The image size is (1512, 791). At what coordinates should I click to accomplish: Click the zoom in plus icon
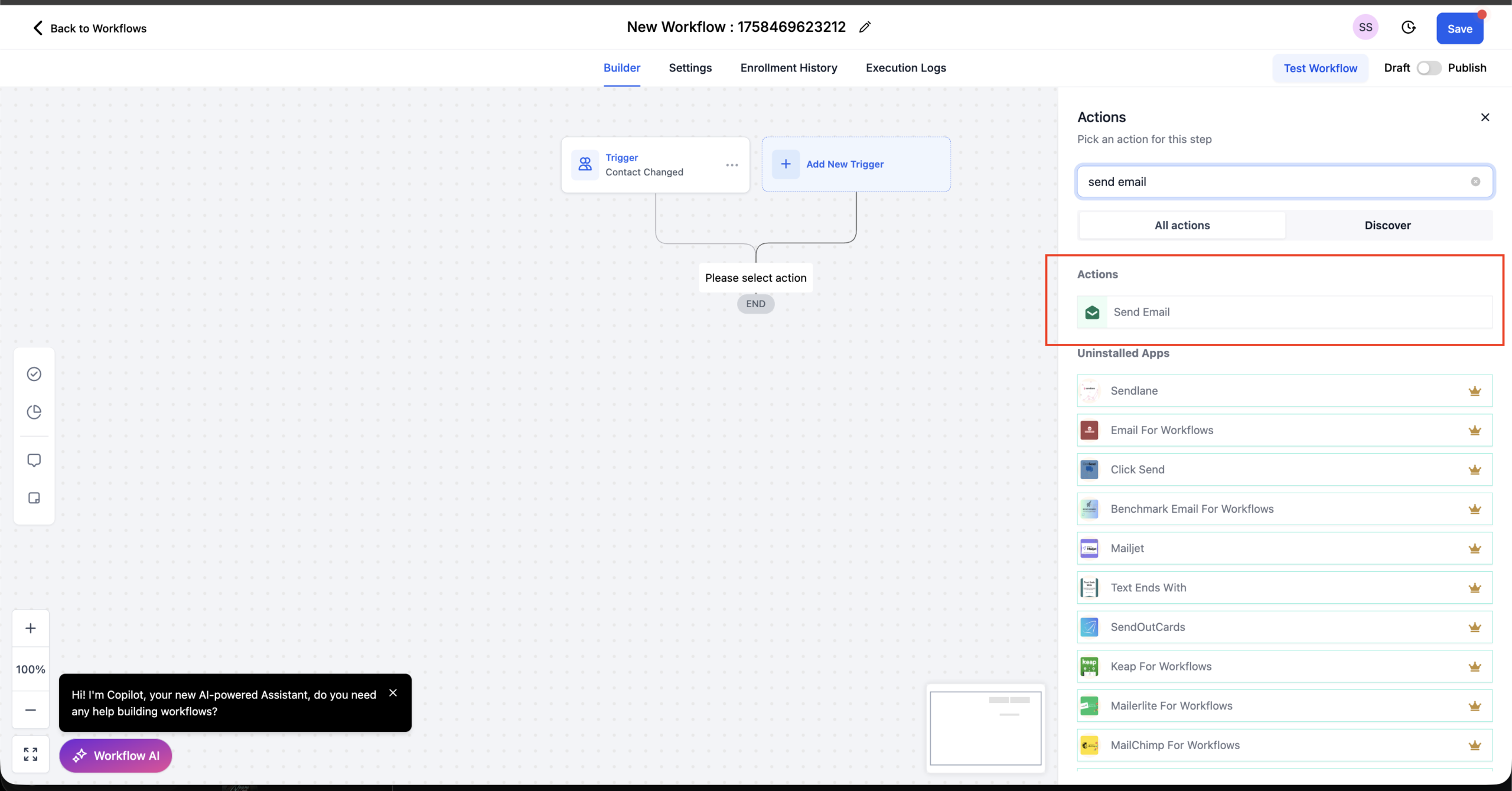coord(30,628)
